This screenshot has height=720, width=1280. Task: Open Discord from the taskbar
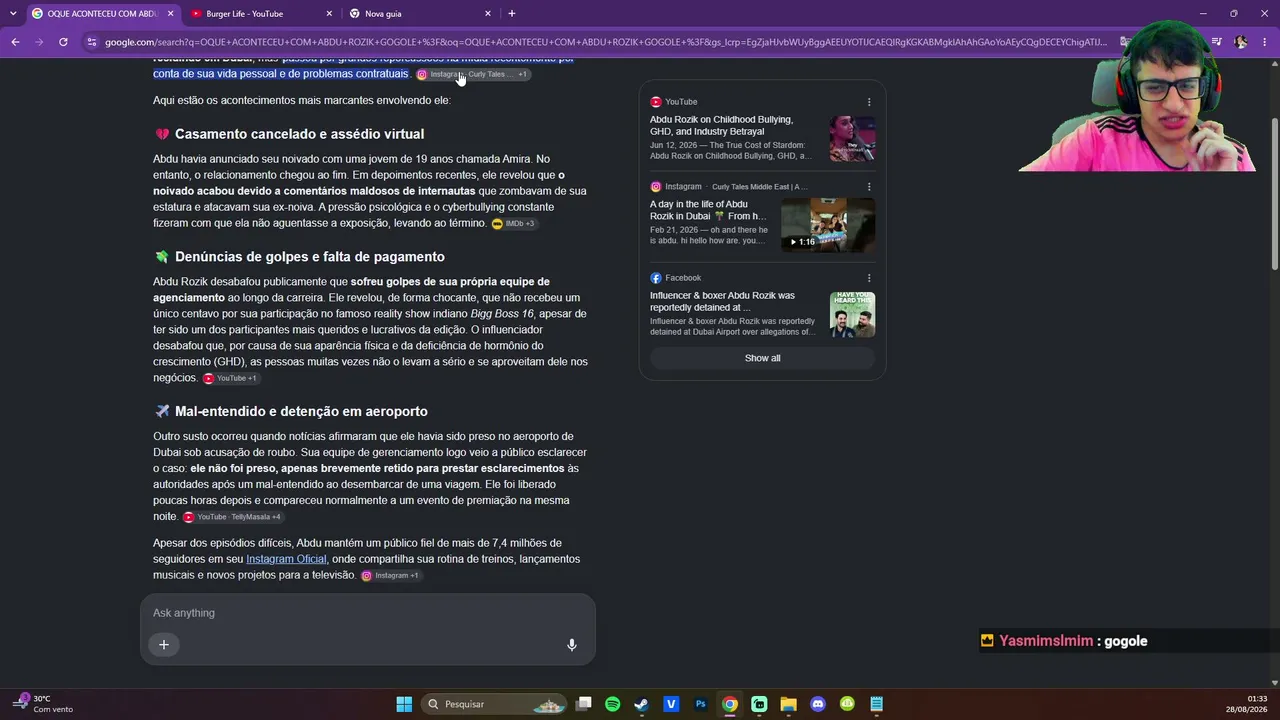point(818,704)
